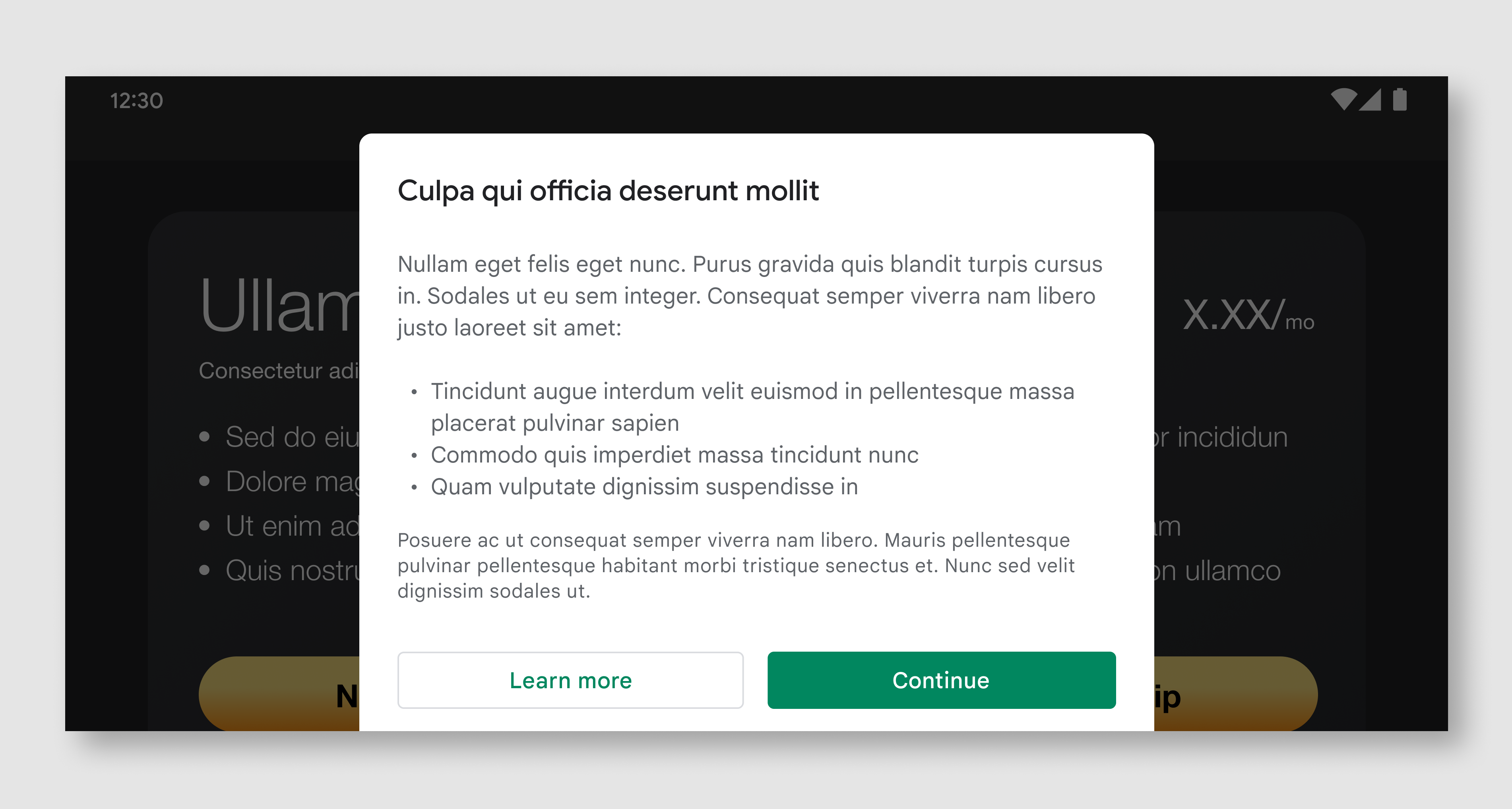
Task: Click the dimmed 'Consectetur adi' subtitle
Action: tap(279, 371)
